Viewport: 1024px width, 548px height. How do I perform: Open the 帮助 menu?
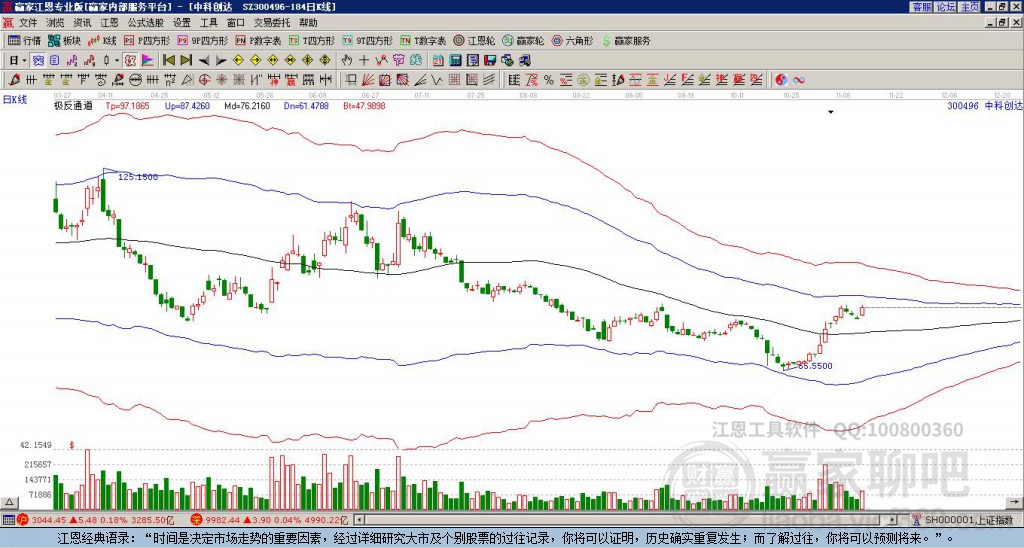pyautogui.click(x=308, y=23)
